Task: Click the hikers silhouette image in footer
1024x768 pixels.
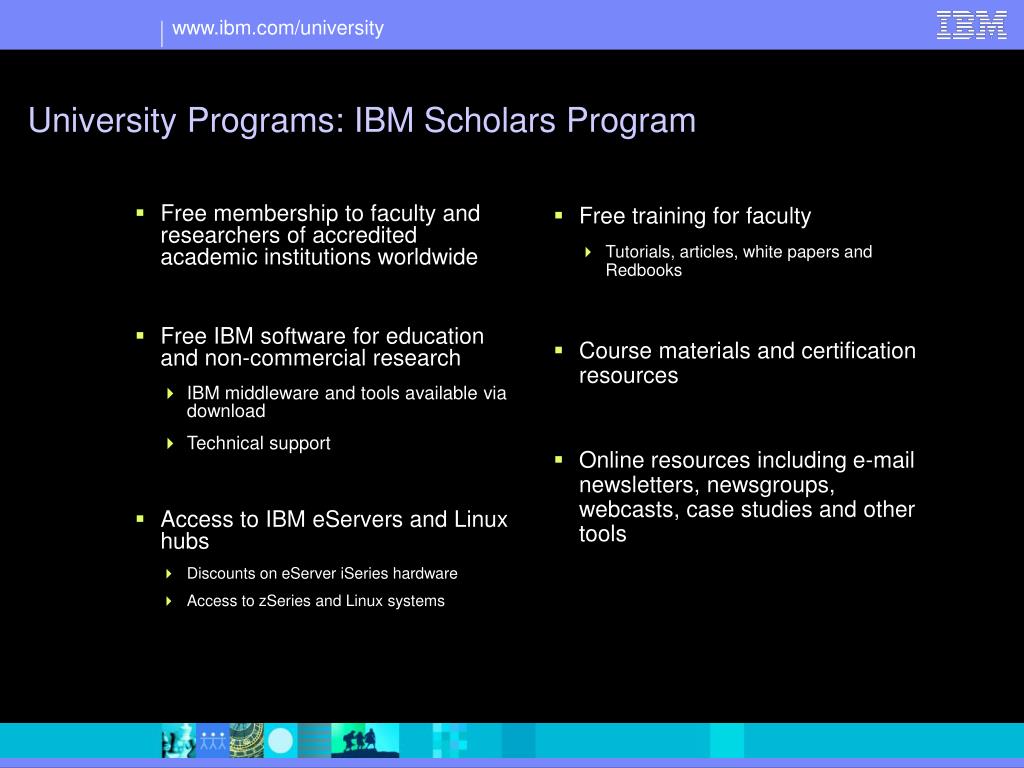Action: pos(365,741)
